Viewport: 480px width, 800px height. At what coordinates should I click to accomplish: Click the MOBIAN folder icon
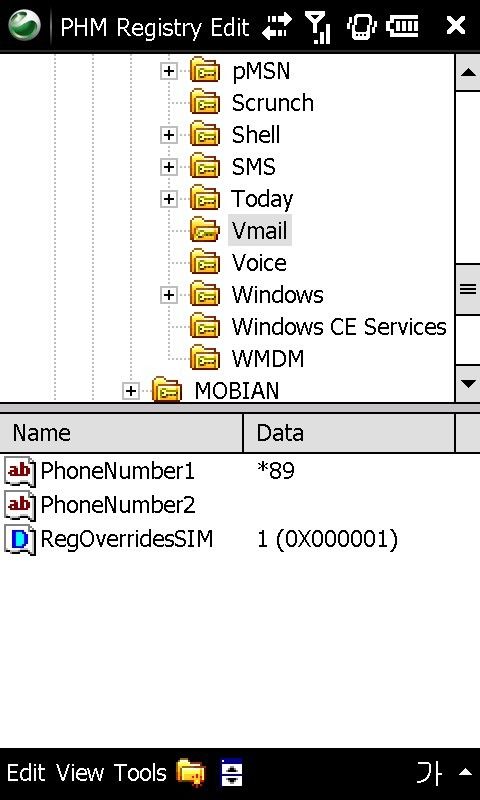pyautogui.click(x=167, y=390)
